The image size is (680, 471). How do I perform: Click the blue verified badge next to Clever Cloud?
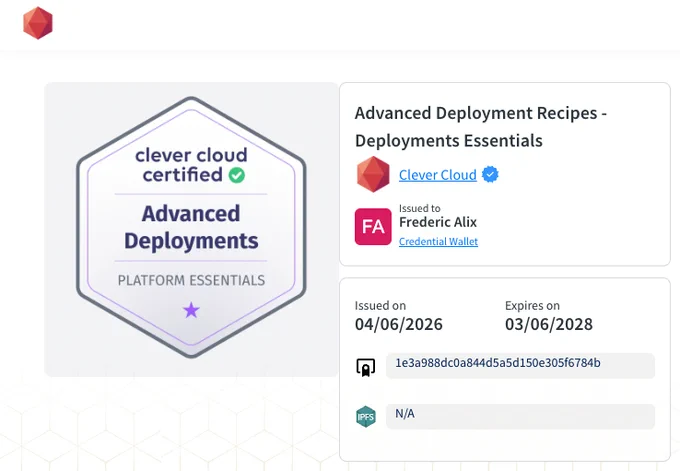[x=490, y=174]
